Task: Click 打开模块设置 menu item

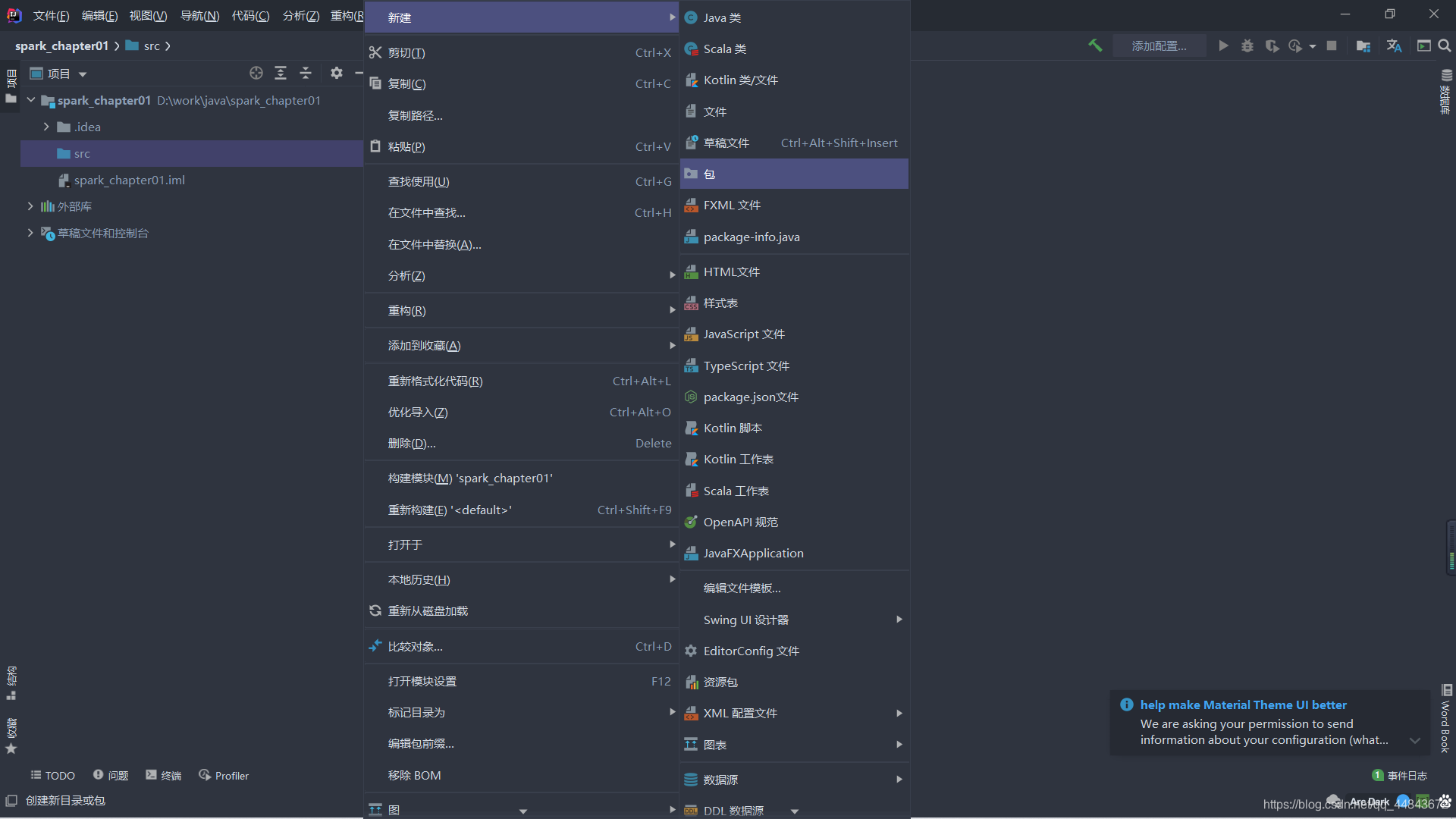Action: coord(521,681)
